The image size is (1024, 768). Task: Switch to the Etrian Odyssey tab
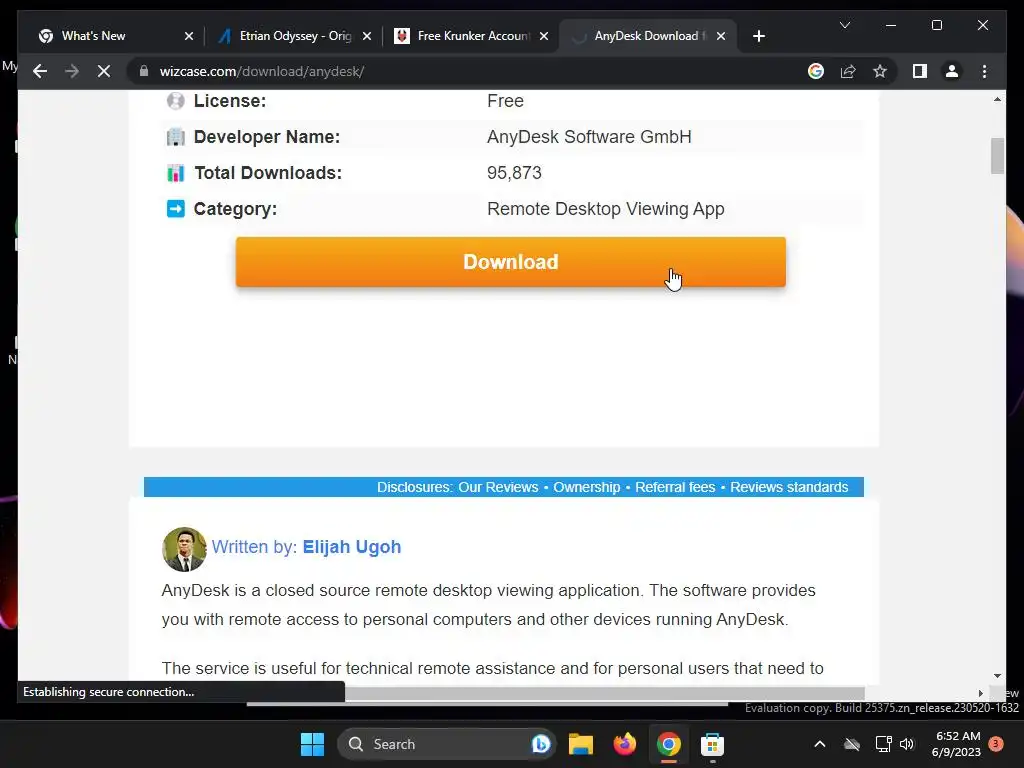coord(293,36)
